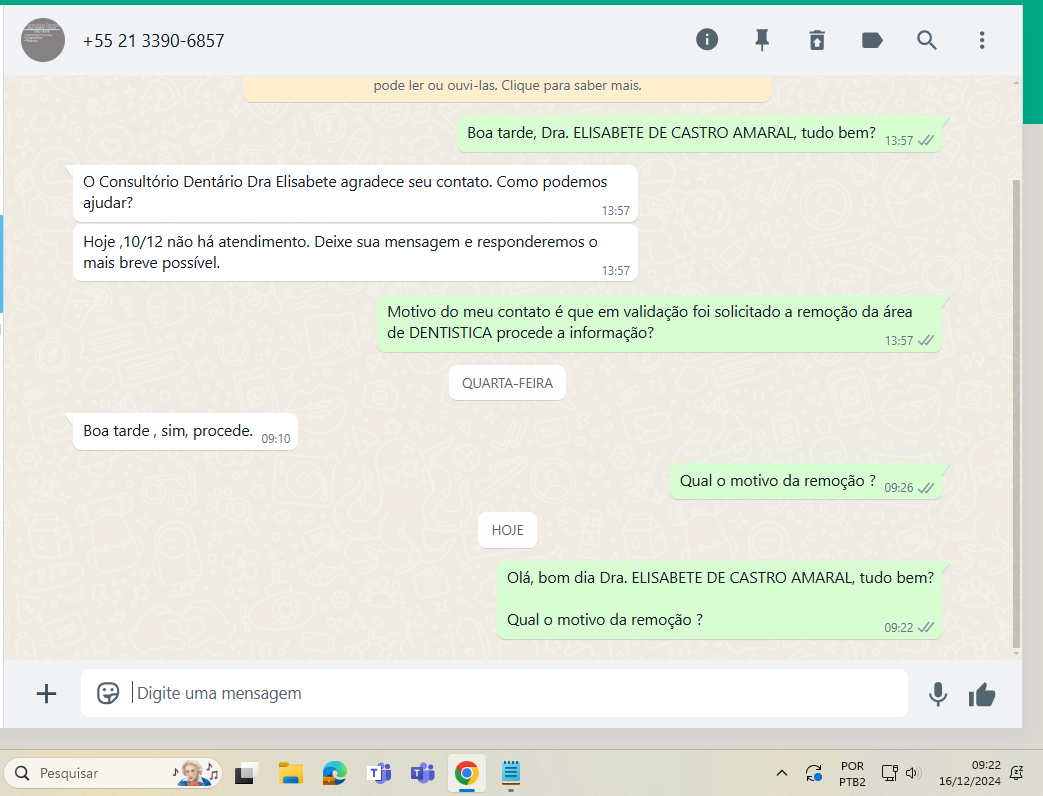This screenshot has width=1043, height=796.
Task: Start voice recording with microphone icon
Action: coord(937,694)
